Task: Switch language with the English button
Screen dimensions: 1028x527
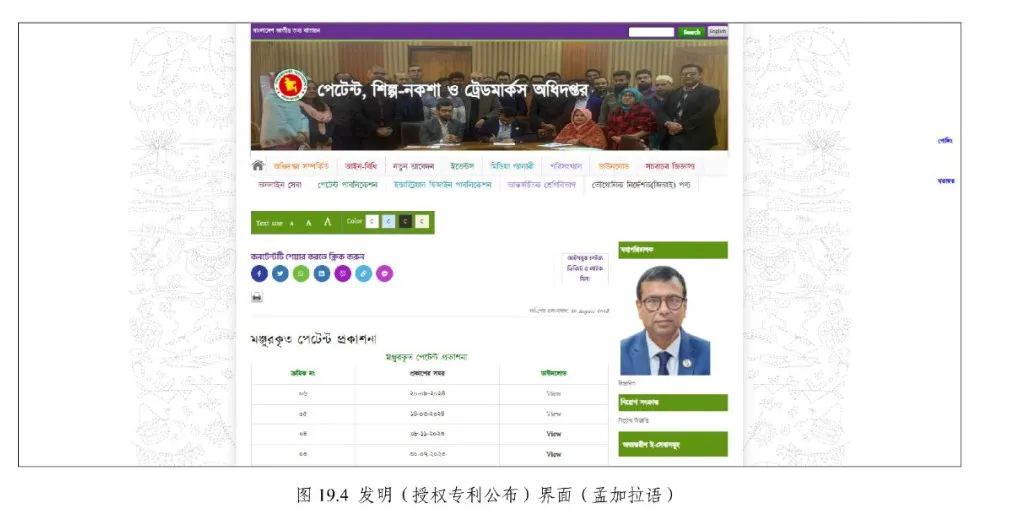Action: 717,32
